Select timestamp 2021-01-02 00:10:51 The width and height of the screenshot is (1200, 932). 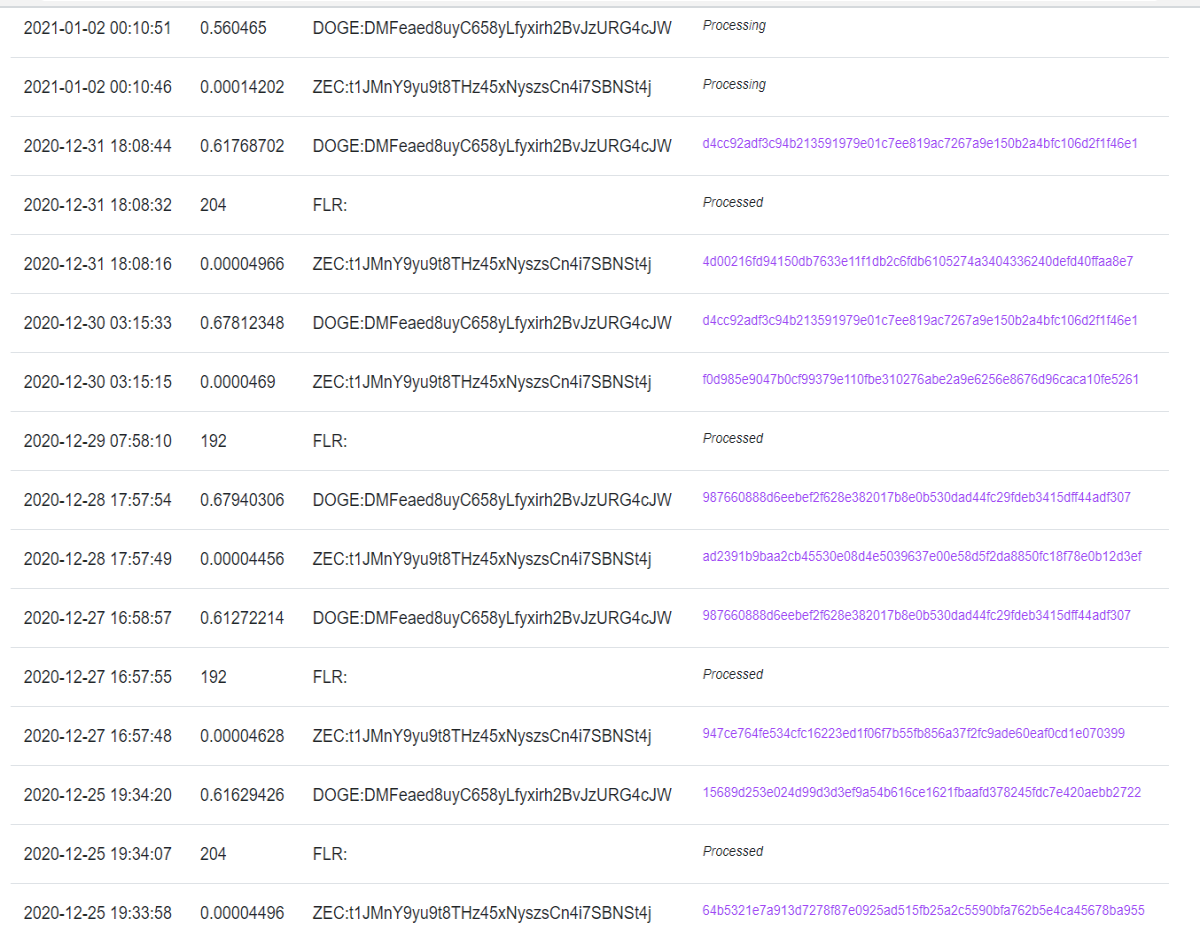click(x=98, y=28)
